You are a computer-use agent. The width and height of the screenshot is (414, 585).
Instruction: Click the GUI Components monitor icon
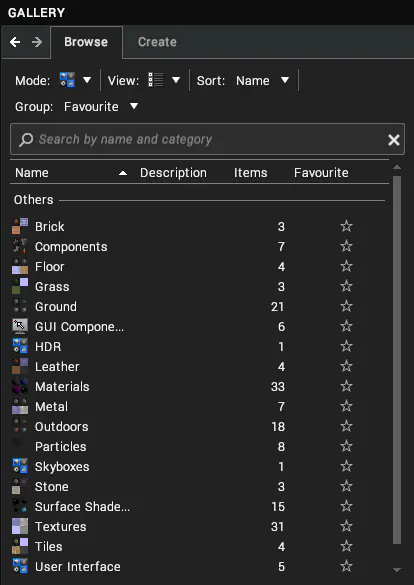(20, 326)
